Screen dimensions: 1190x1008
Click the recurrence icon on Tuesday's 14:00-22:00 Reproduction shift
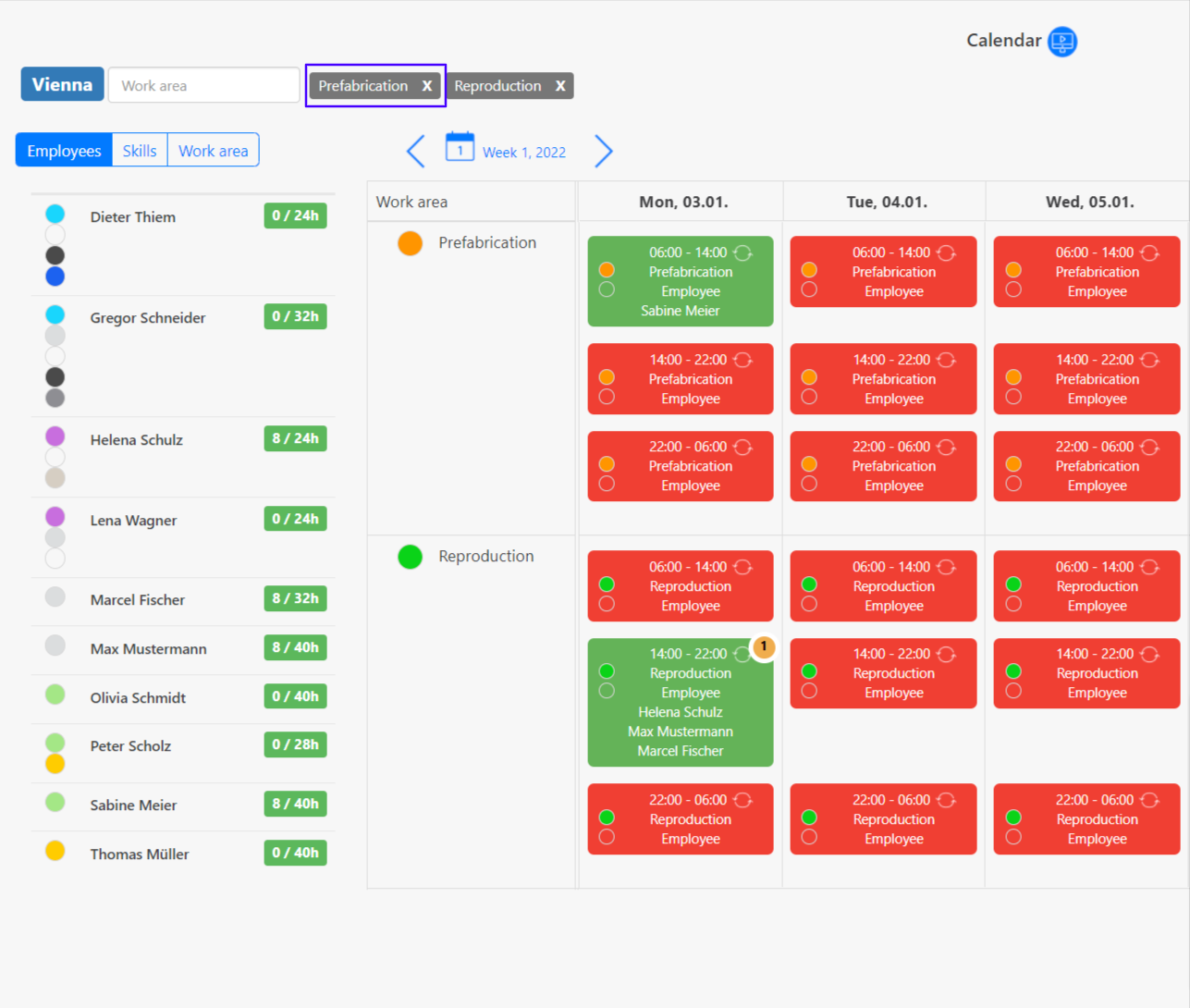coord(945,654)
